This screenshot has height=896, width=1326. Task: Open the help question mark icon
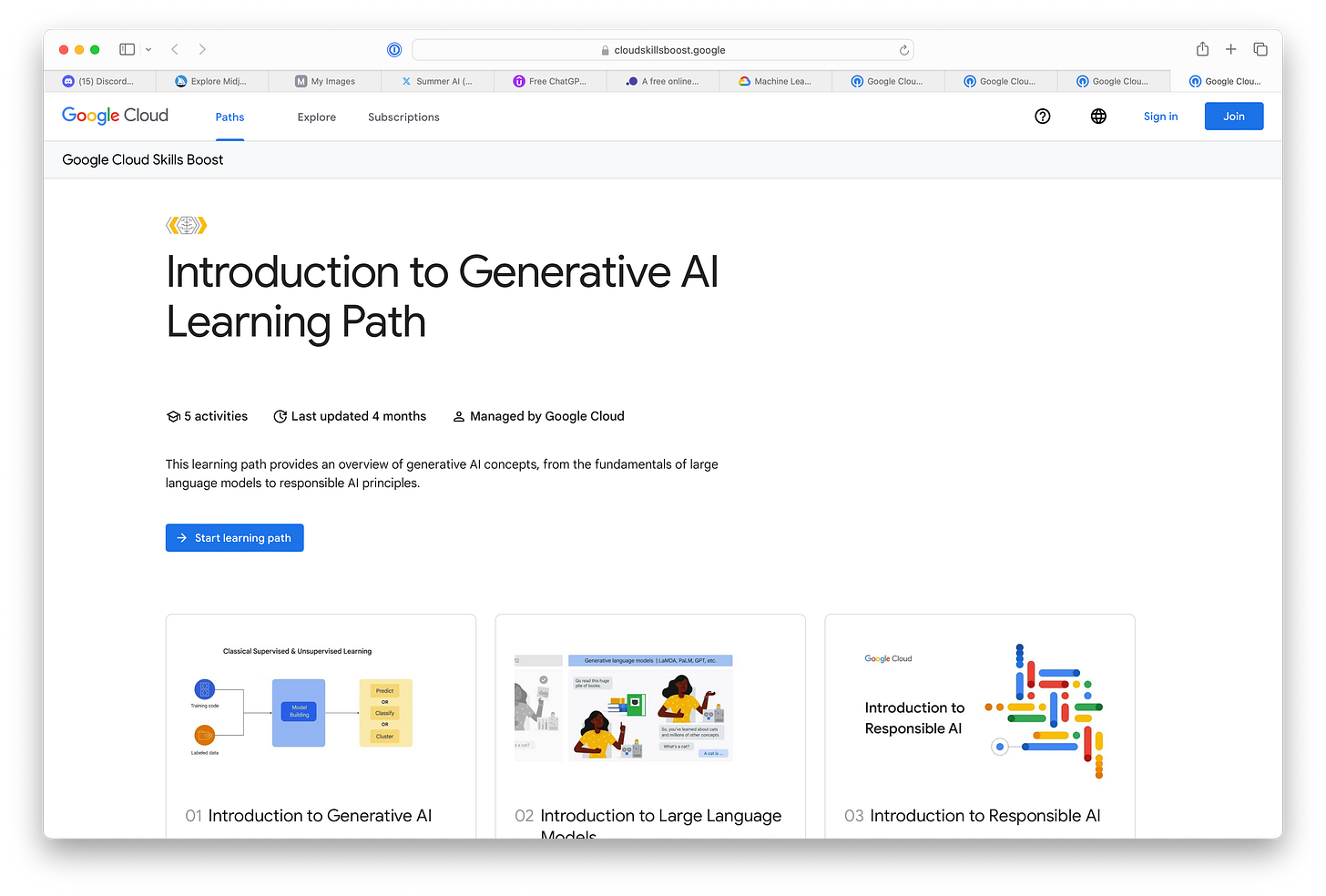pyautogui.click(x=1043, y=116)
